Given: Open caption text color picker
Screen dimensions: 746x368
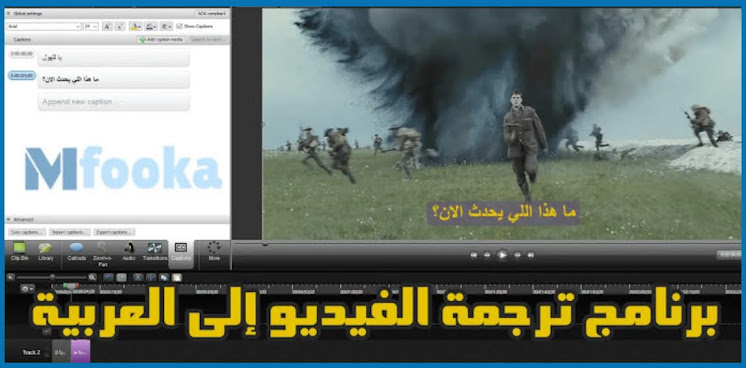Looking at the screenshot, I should click(136, 27).
